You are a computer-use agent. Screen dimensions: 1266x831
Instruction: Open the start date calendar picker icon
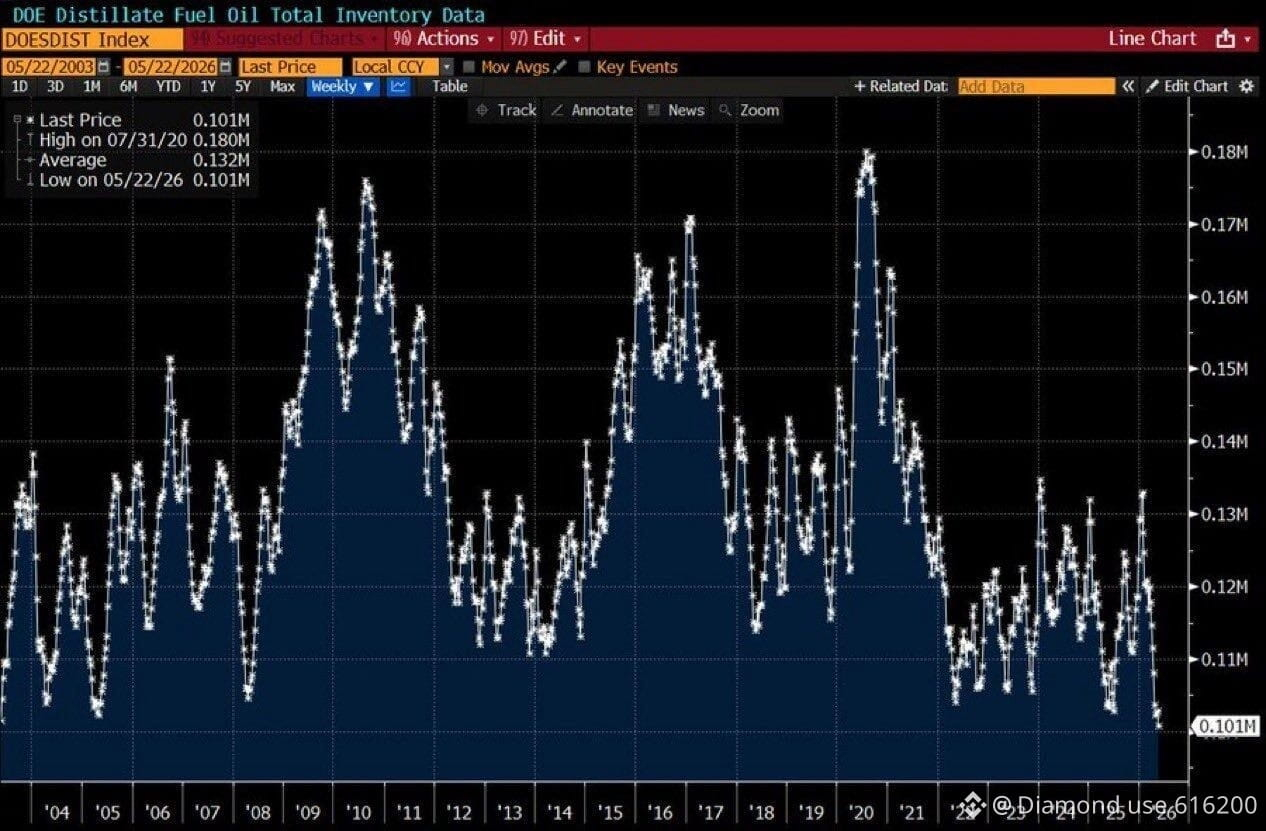[106, 67]
